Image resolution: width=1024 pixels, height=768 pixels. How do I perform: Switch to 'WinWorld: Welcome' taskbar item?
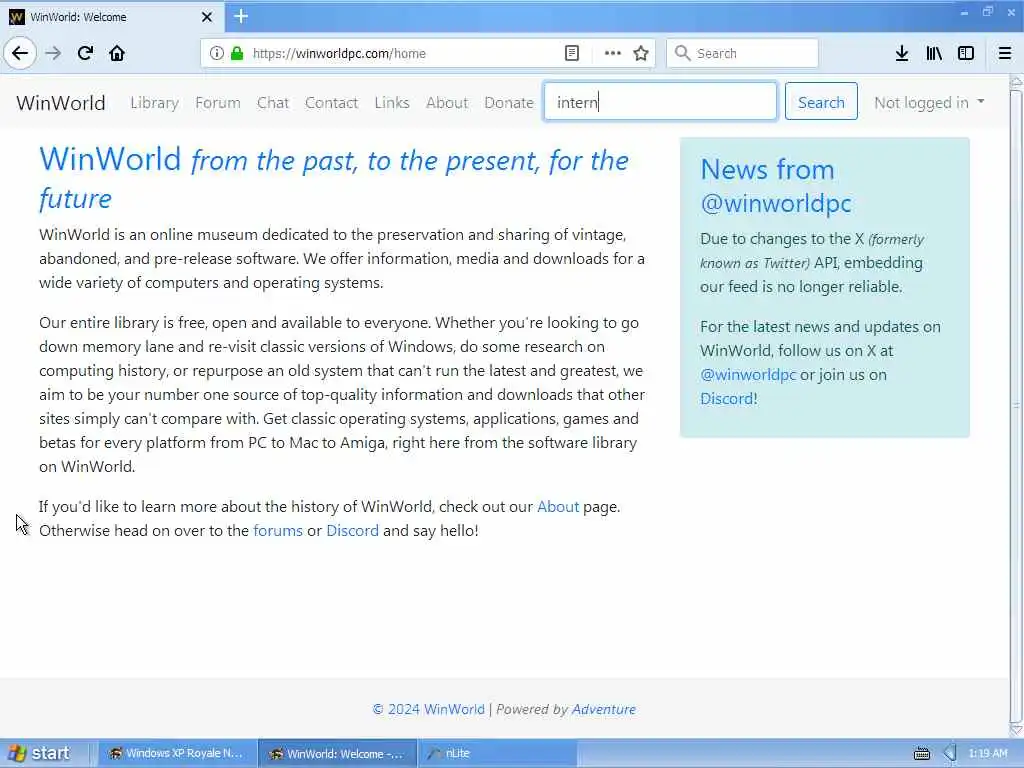(x=338, y=753)
